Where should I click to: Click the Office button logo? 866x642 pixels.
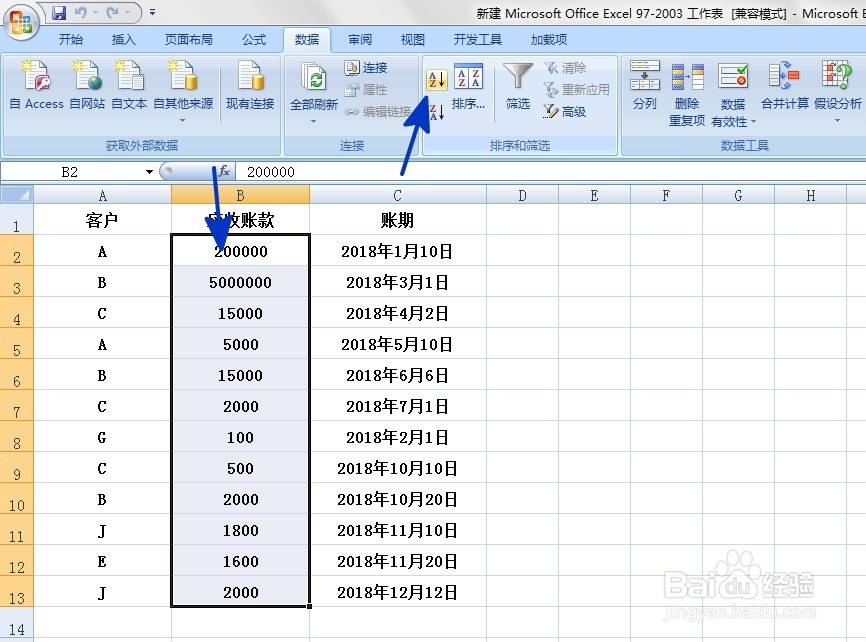point(20,22)
